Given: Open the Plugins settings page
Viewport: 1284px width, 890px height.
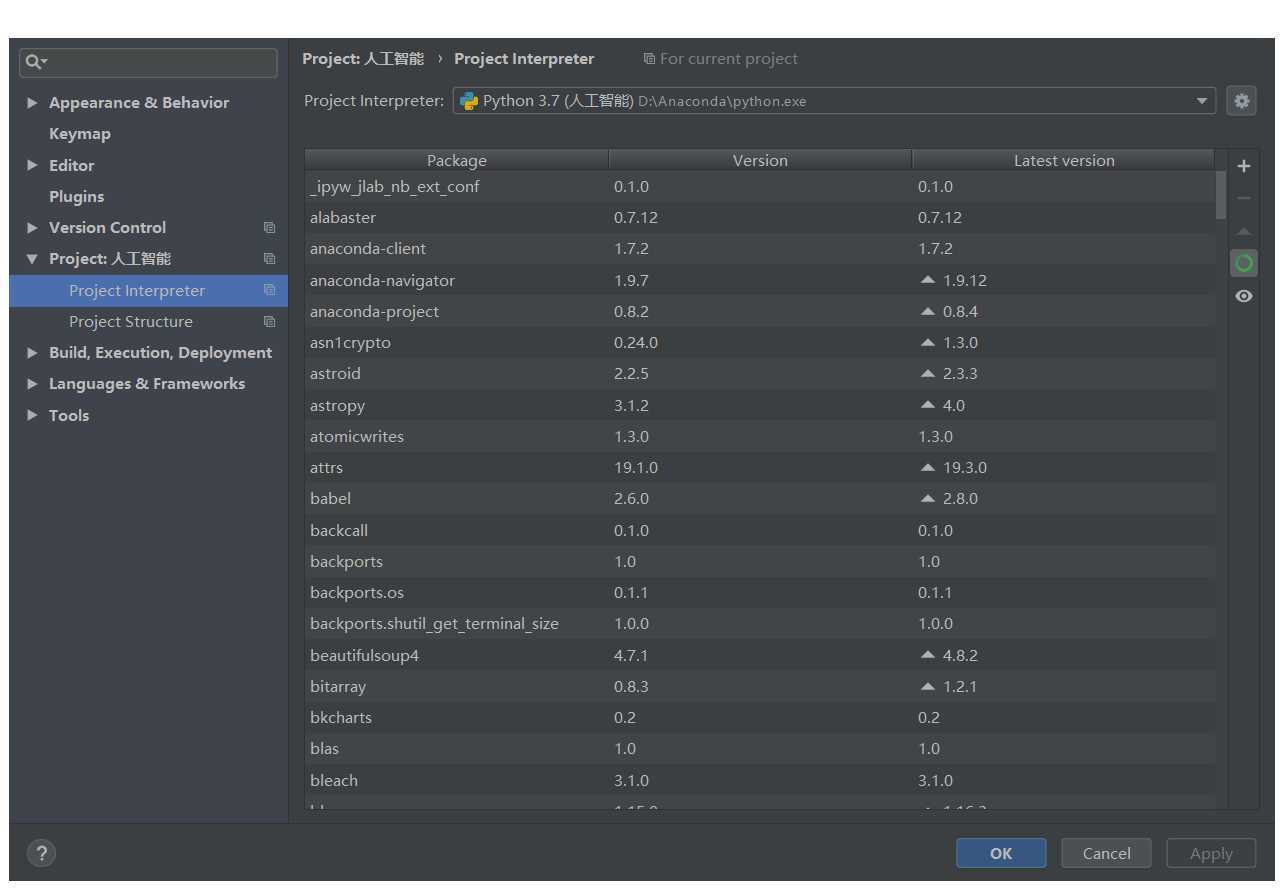Looking at the screenshot, I should (77, 197).
